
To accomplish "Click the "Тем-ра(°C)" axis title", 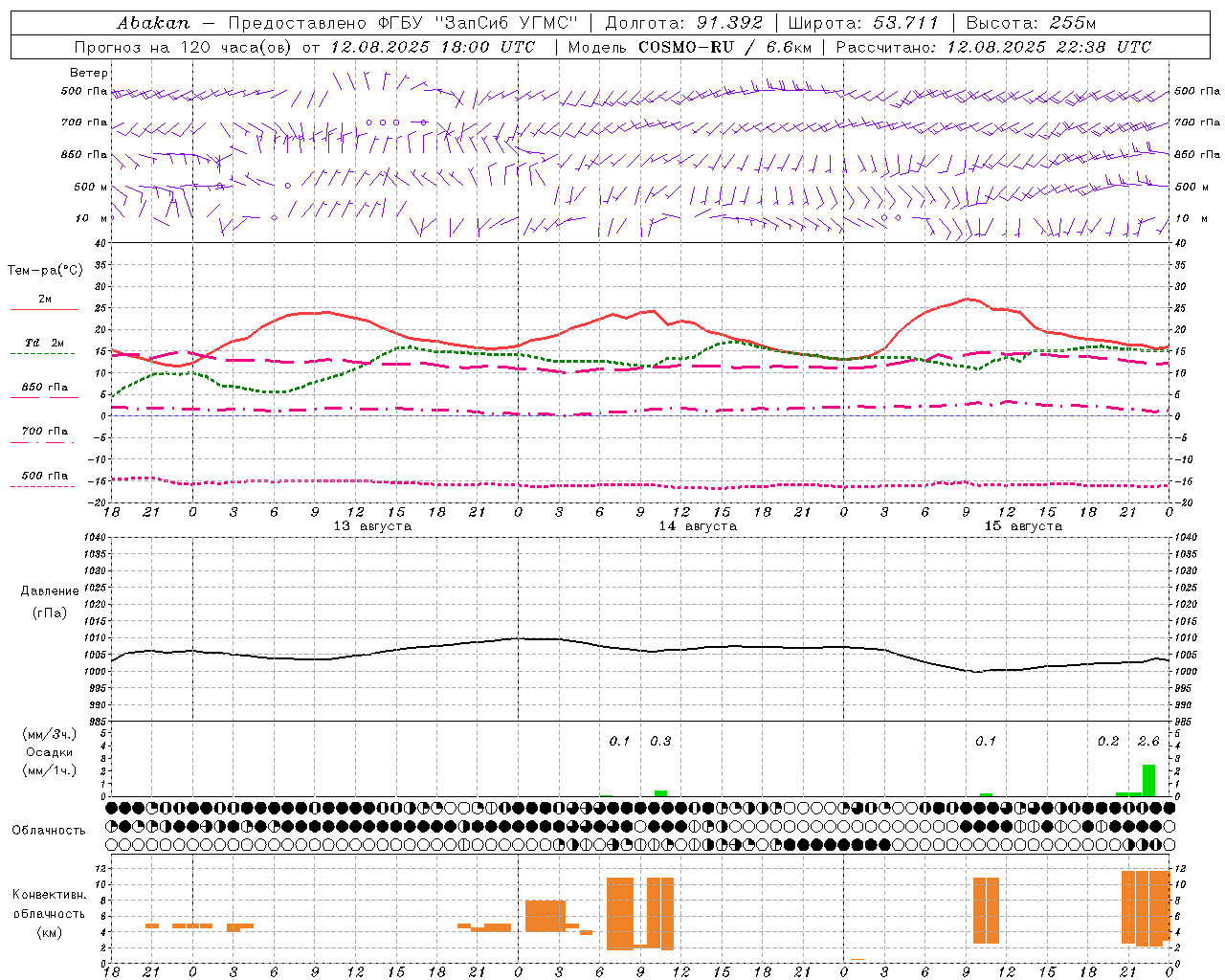I will [x=45, y=271].
